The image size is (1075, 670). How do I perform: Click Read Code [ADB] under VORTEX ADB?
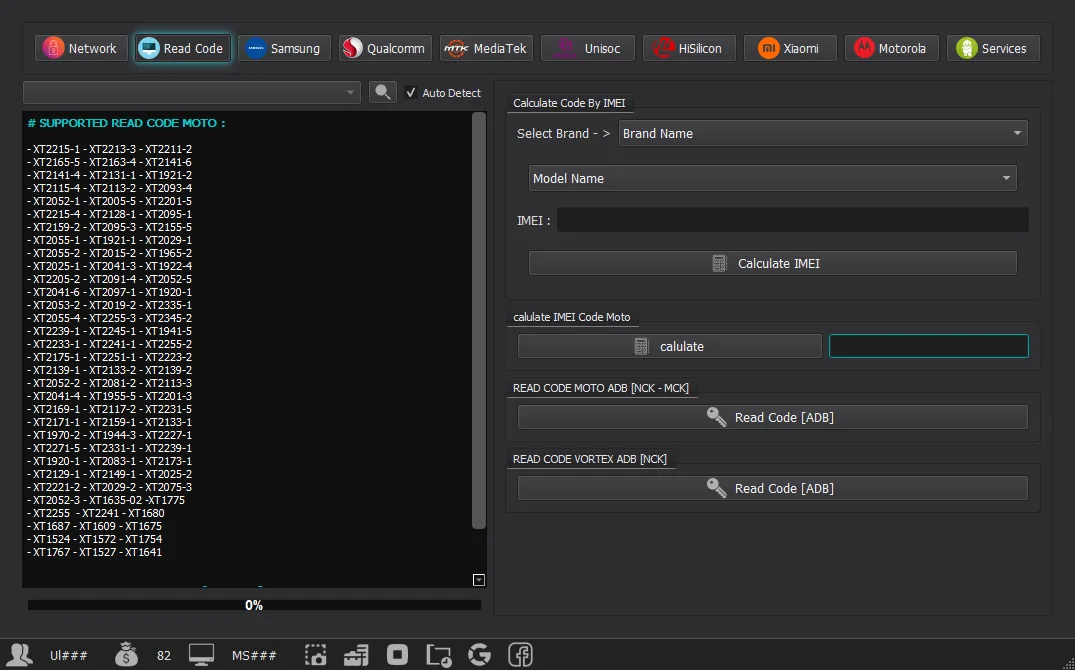pos(773,488)
